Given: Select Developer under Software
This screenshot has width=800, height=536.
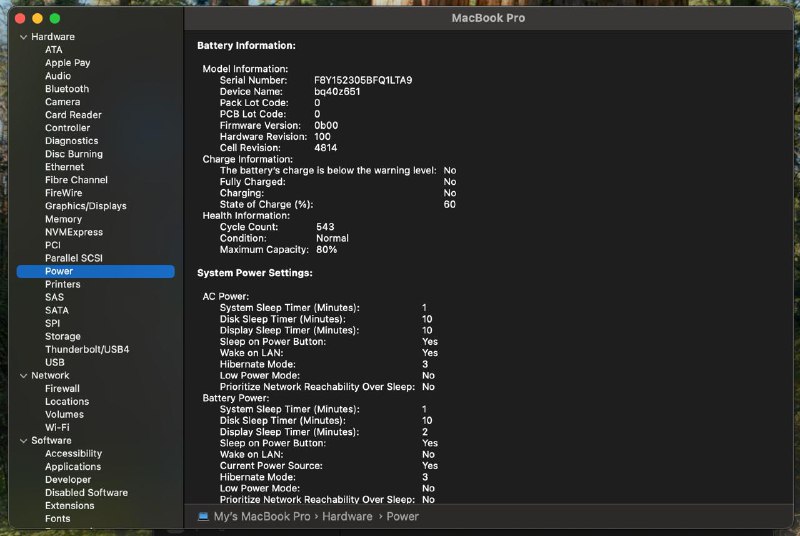Looking at the screenshot, I should click(68, 480).
